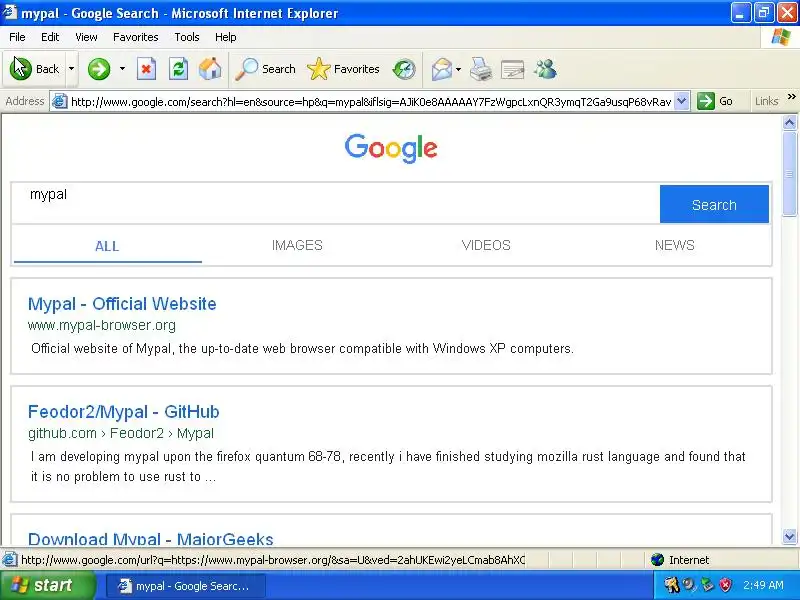
Task: Click the scrollbar up arrow
Action: [789, 122]
